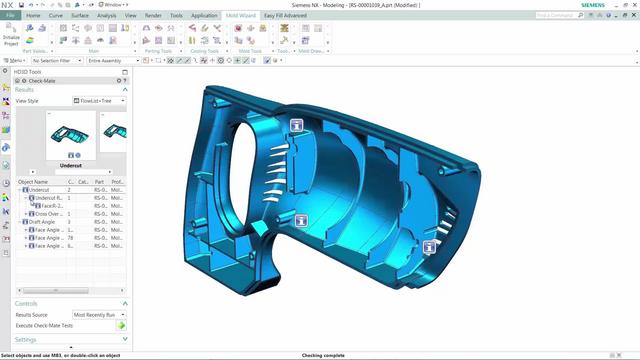The height and width of the screenshot is (360, 640).
Task: Click the help icon near Find a Command
Action: [x=609, y=15]
